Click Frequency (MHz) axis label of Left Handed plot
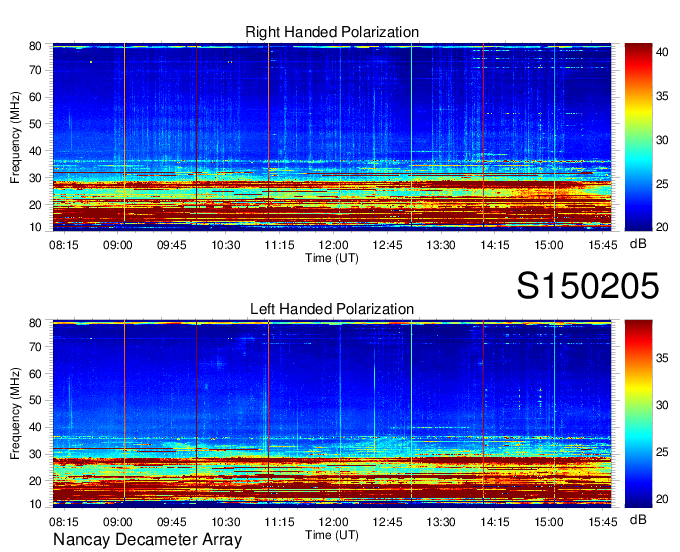This screenshot has height=552, width=680. [x=15, y=414]
